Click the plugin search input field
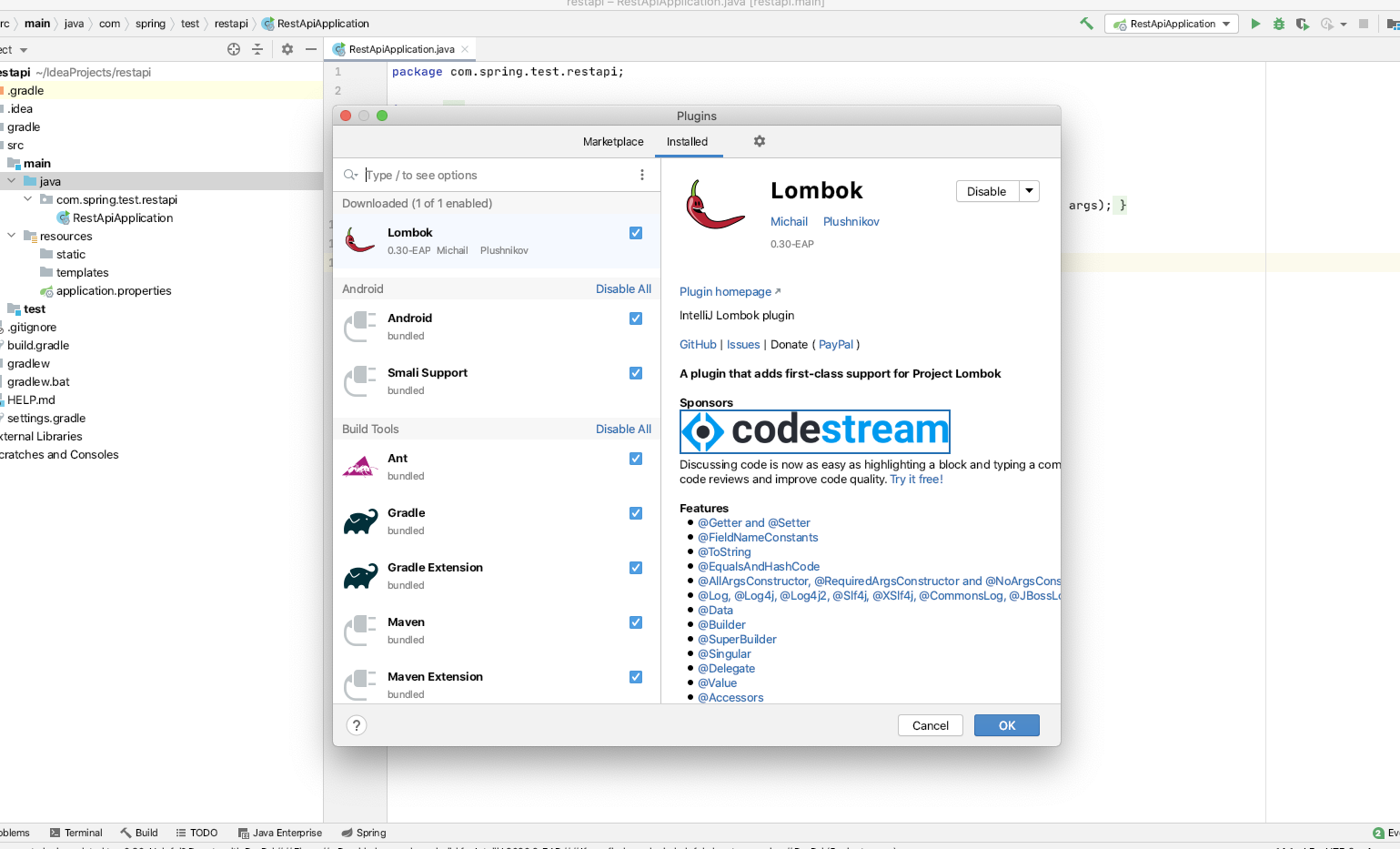 (x=497, y=175)
